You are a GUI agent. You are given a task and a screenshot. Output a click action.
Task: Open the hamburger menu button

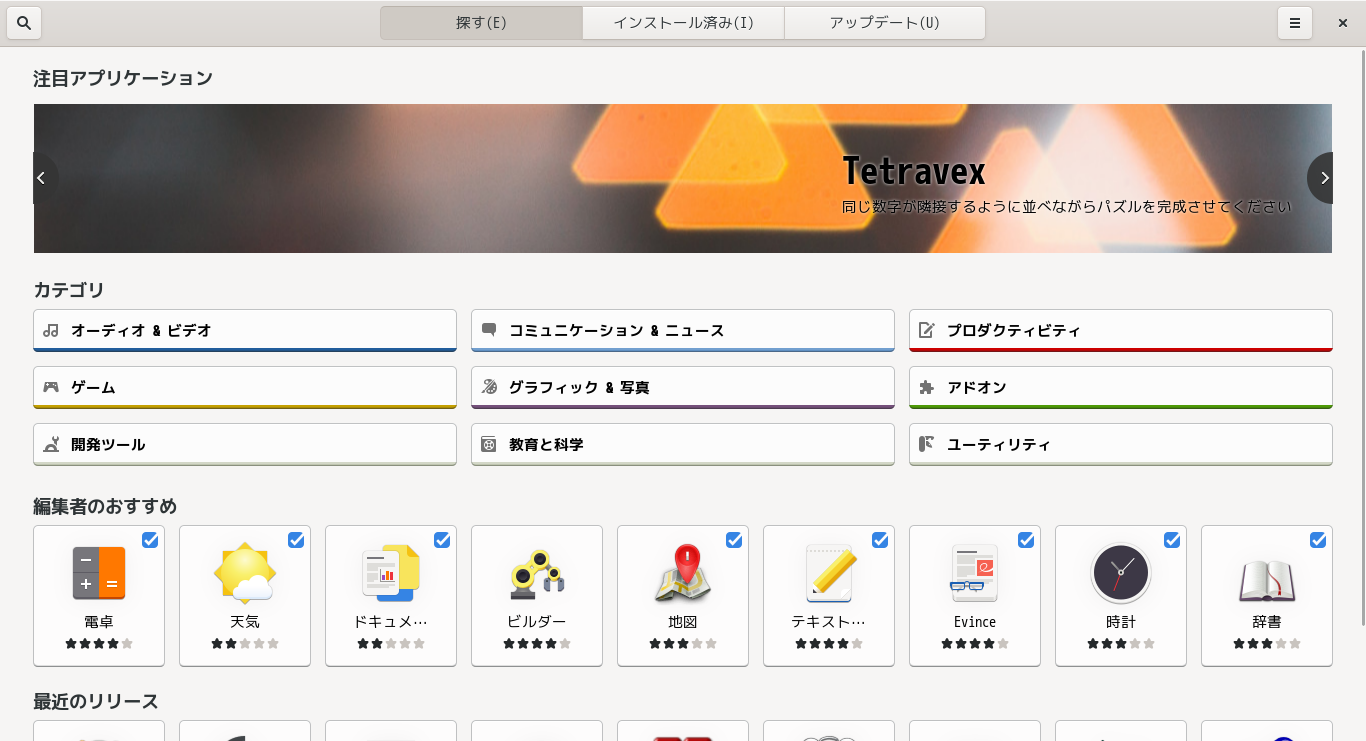click(1295, 23)
